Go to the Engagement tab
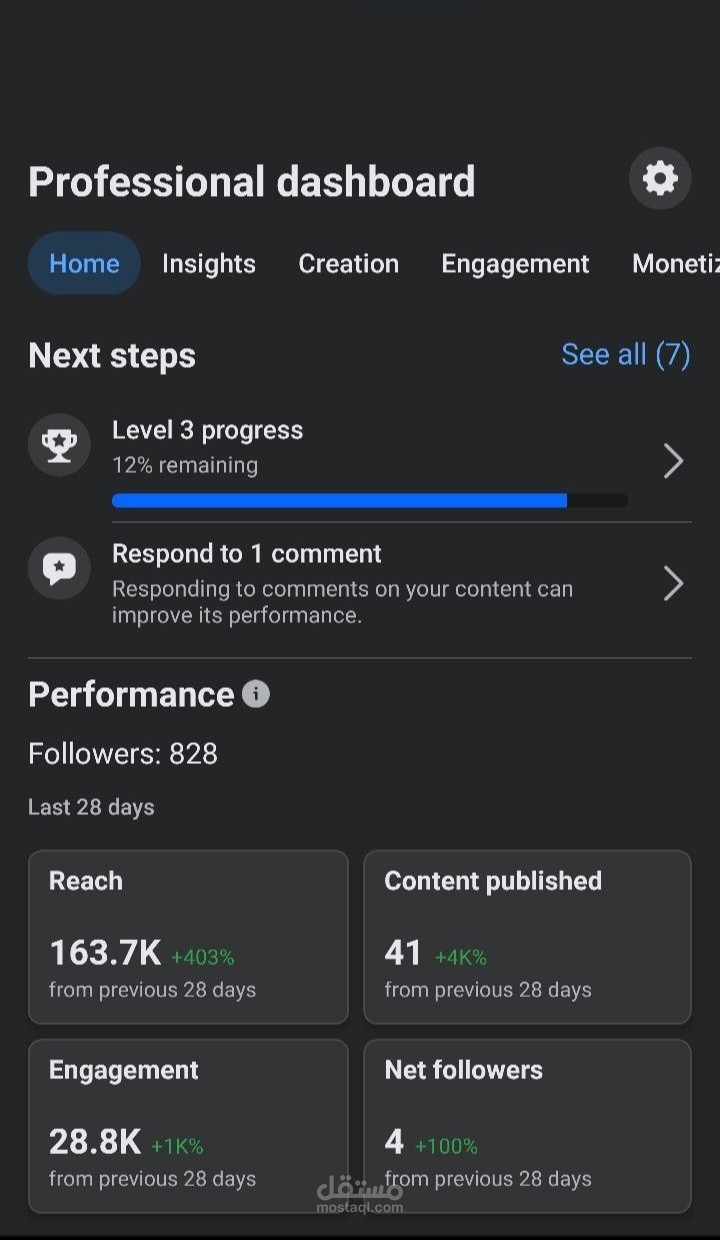The image size is (720, 1240). [515, 263]
